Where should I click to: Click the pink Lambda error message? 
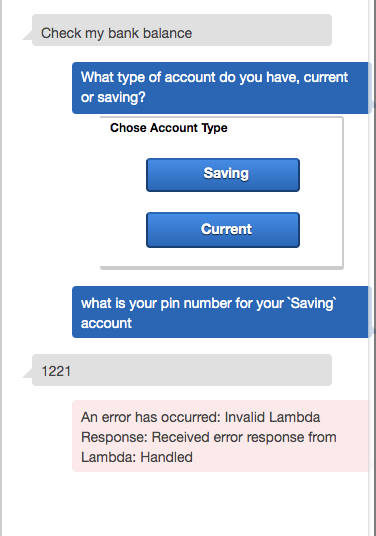point(221,436)
